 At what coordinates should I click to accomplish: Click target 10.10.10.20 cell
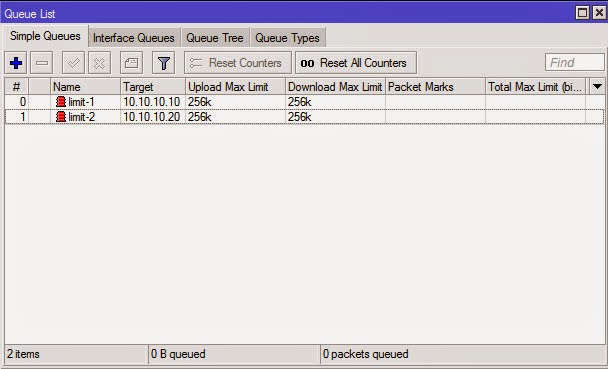point(152,117)
